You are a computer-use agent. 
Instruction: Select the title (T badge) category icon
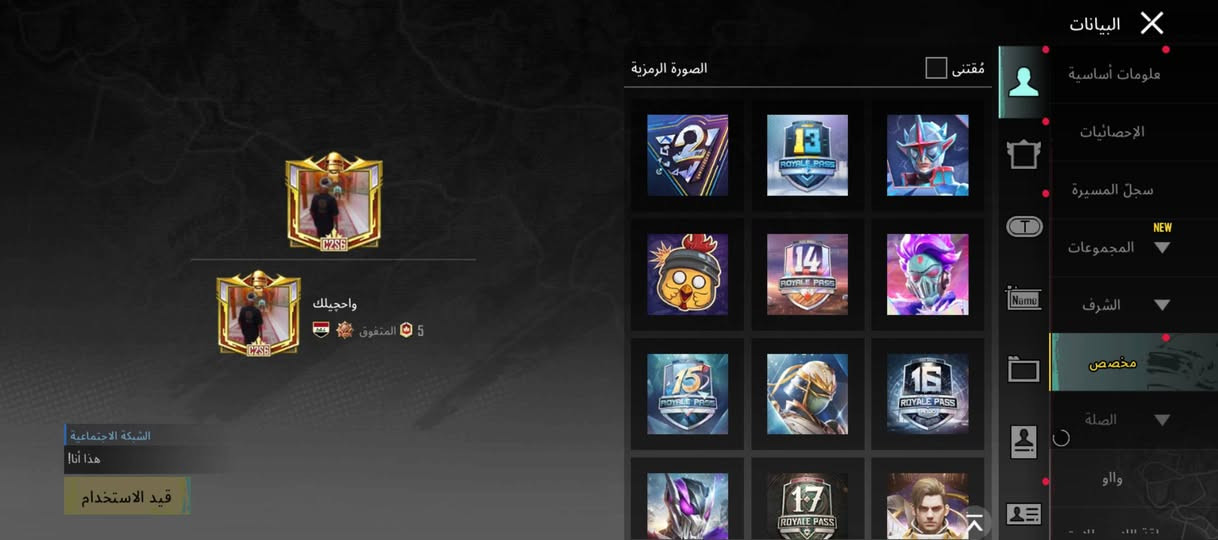(x=1023, y=227)
